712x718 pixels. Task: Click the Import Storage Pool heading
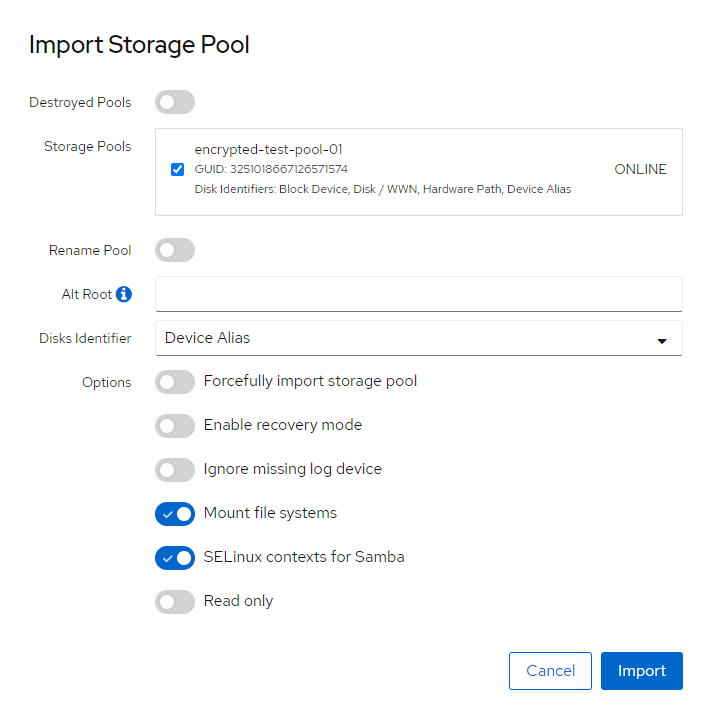139,45
